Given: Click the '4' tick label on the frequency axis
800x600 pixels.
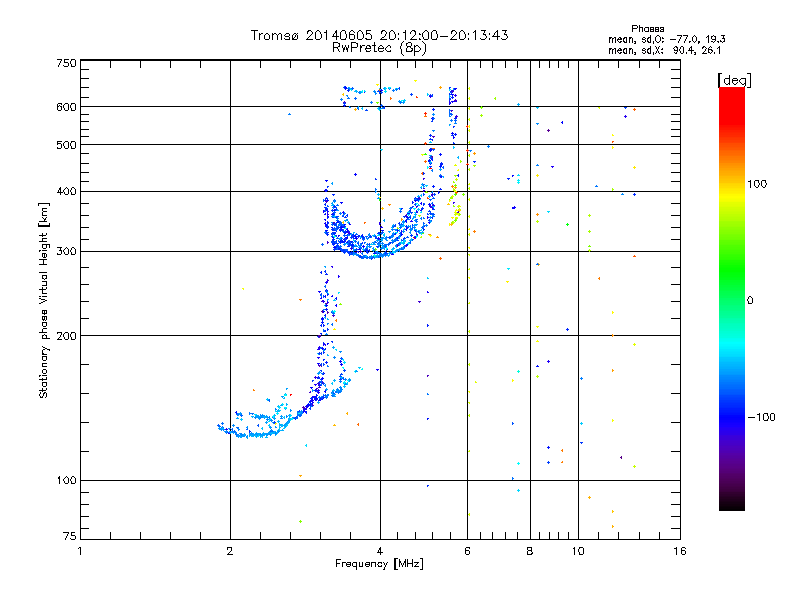Looking at the screenshot, I should click(380, 551).
